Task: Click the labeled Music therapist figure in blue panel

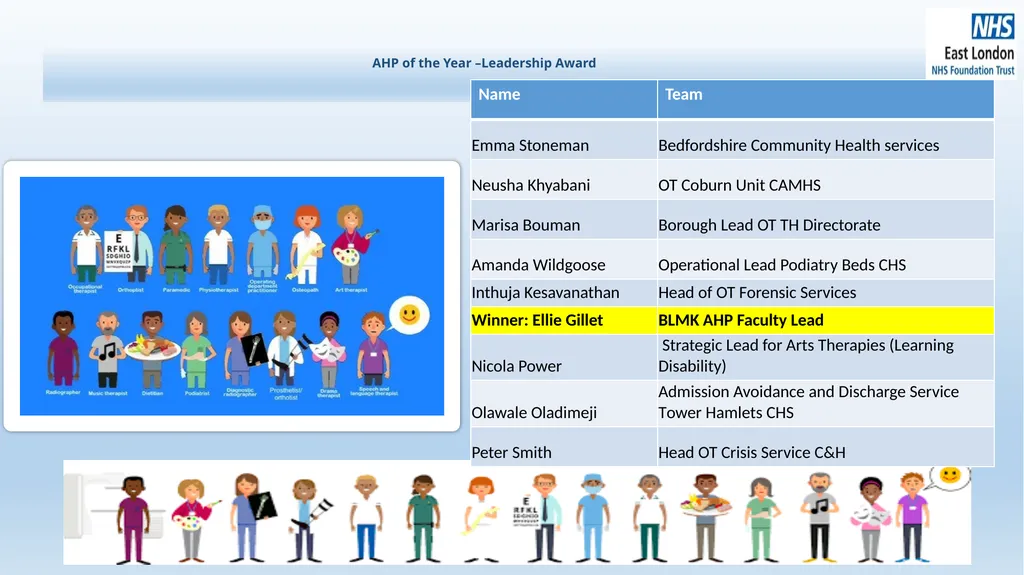Action: (x=107, y=350)
